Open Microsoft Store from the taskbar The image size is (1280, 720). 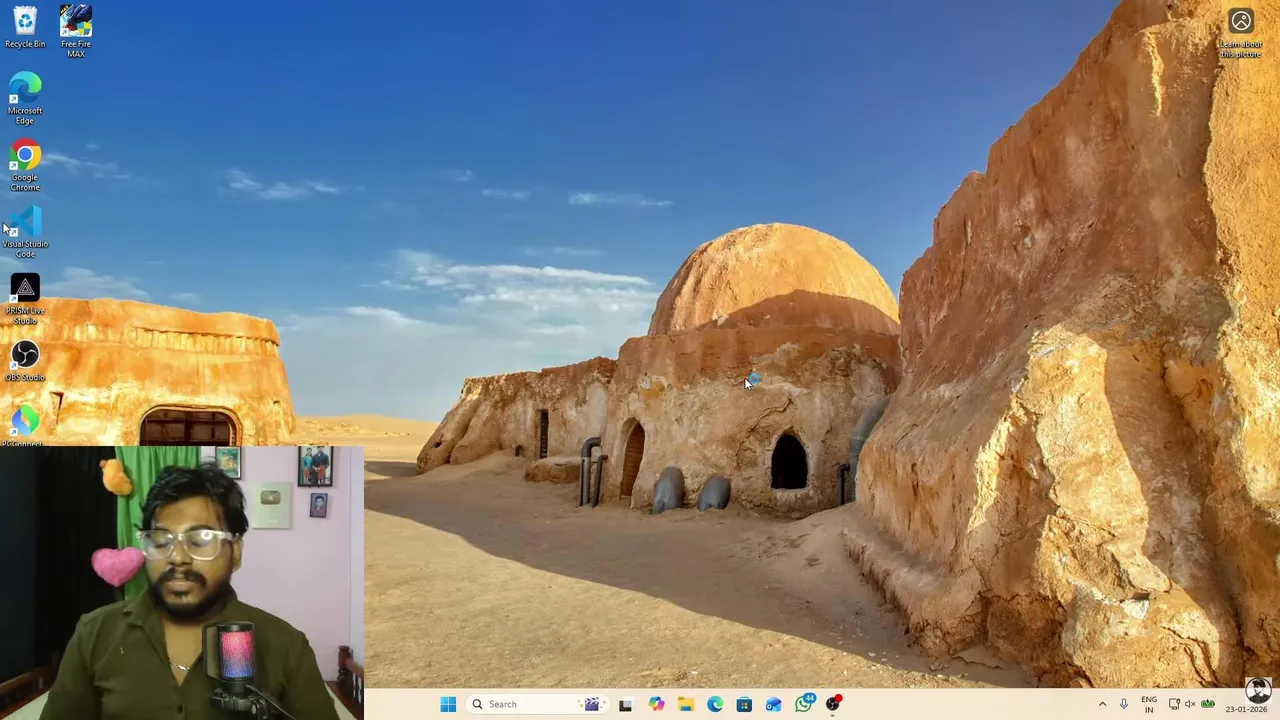point(744,704)
